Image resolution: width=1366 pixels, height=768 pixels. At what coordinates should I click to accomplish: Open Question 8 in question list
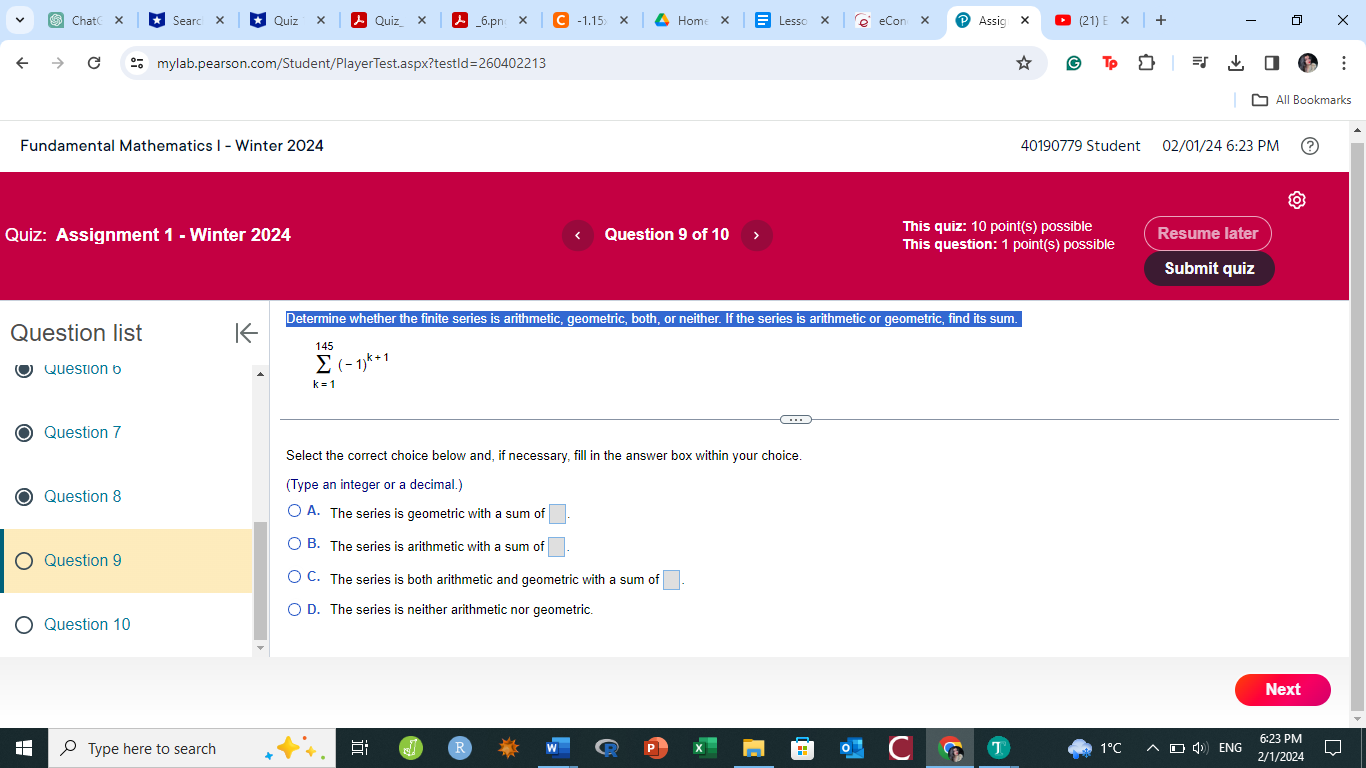tap(82, 496)
